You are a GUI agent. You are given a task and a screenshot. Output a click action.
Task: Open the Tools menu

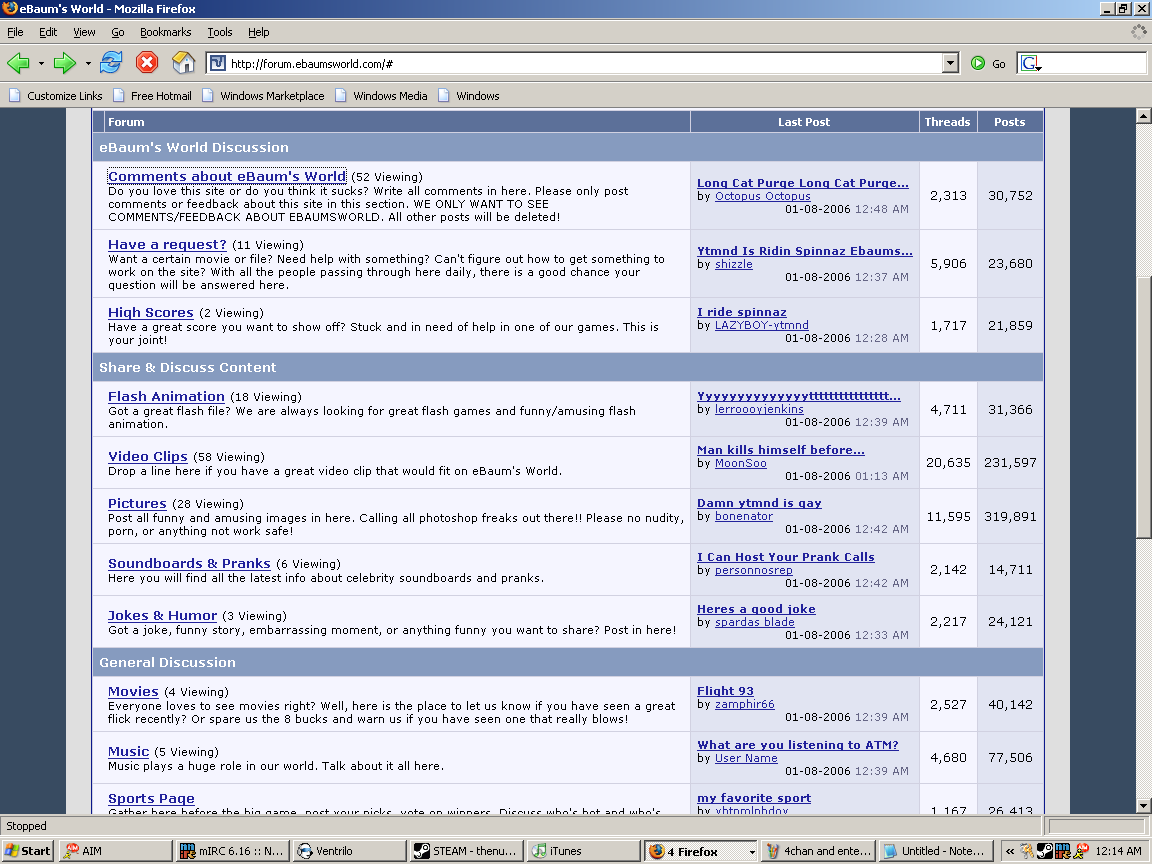coord(219,32)
